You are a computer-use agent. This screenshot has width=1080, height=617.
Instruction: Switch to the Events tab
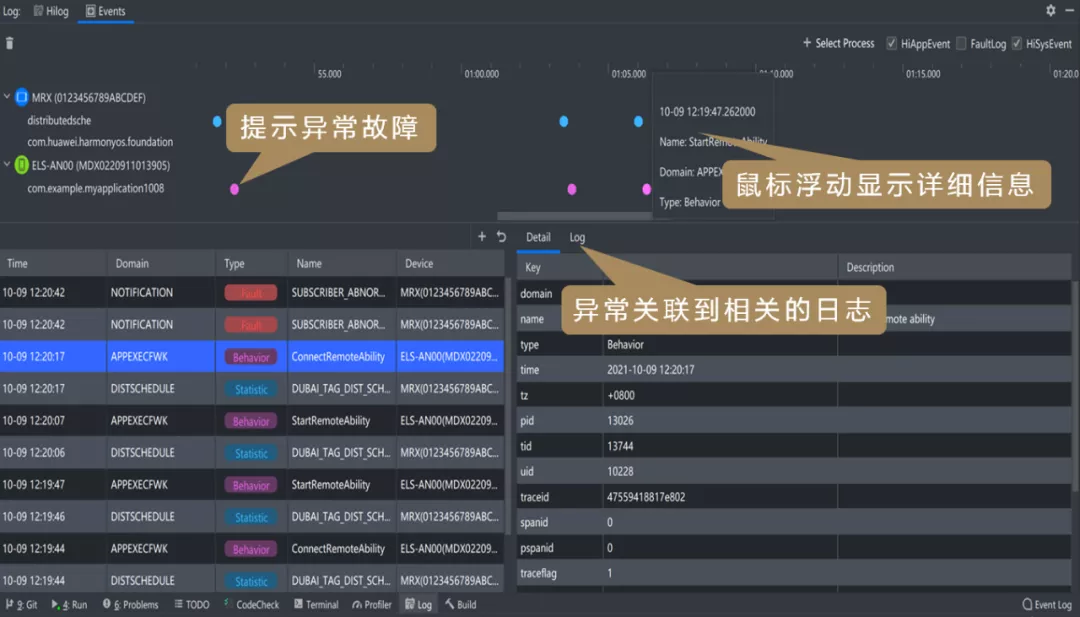point(105,11)
